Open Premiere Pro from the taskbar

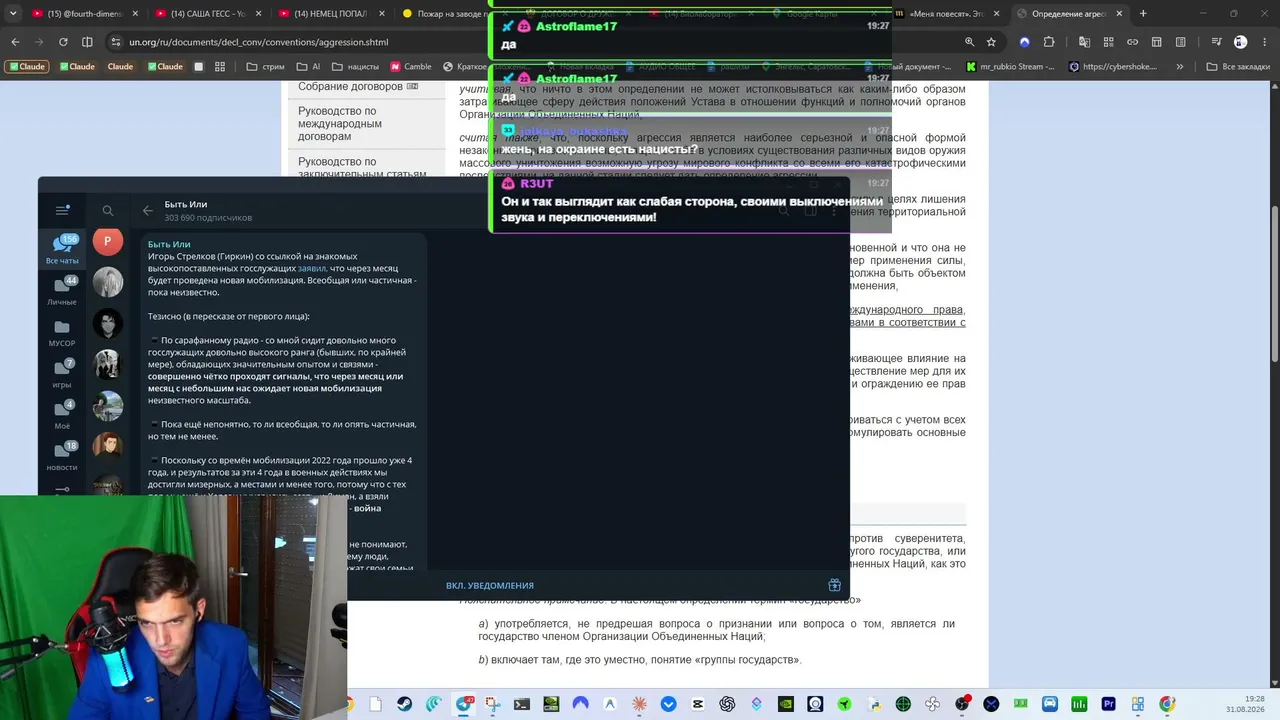point(1108,704)
